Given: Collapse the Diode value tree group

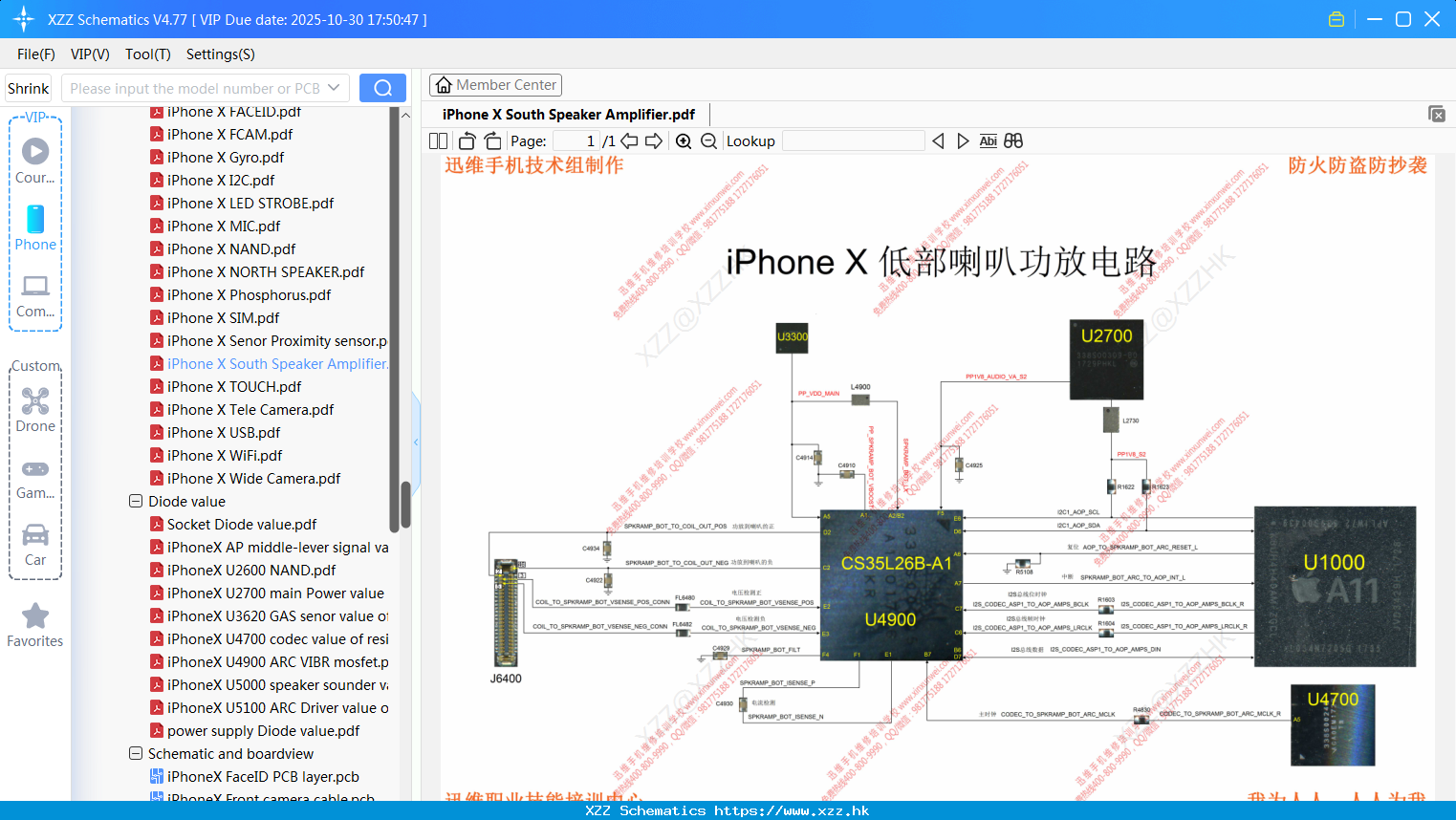Looking at the screenshot, I should tap(136, 502).
